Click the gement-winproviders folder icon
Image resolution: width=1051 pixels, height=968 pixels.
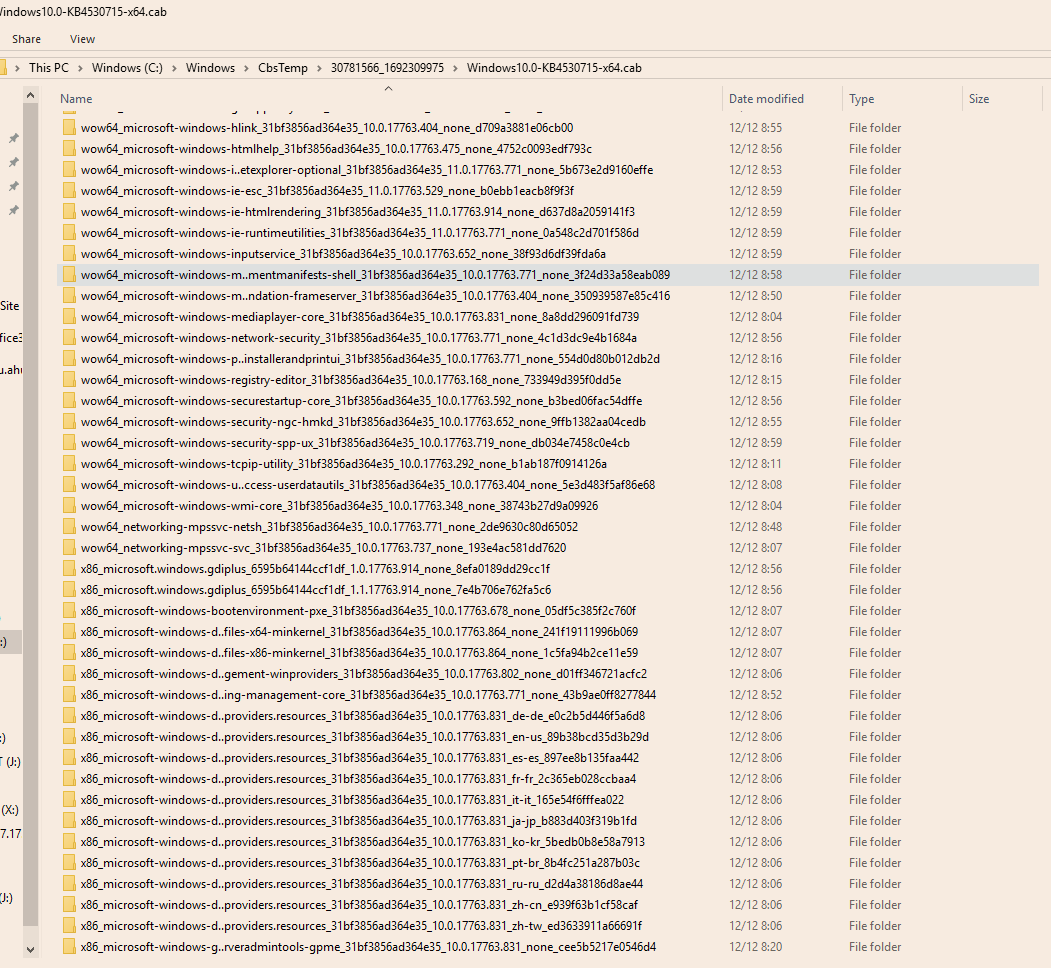coord(68,674)
